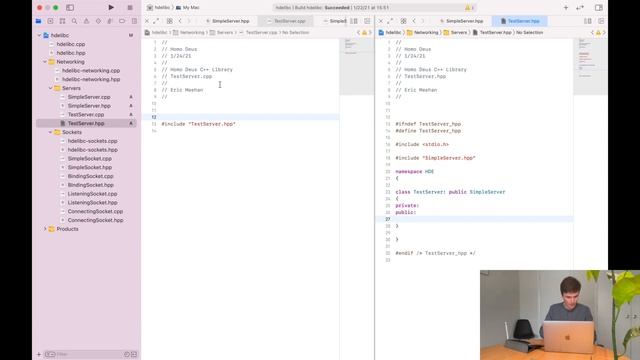Switch to TestServer.cpp tab in left editor
Viewport: 640px width, 360px height.
(287, 21)
